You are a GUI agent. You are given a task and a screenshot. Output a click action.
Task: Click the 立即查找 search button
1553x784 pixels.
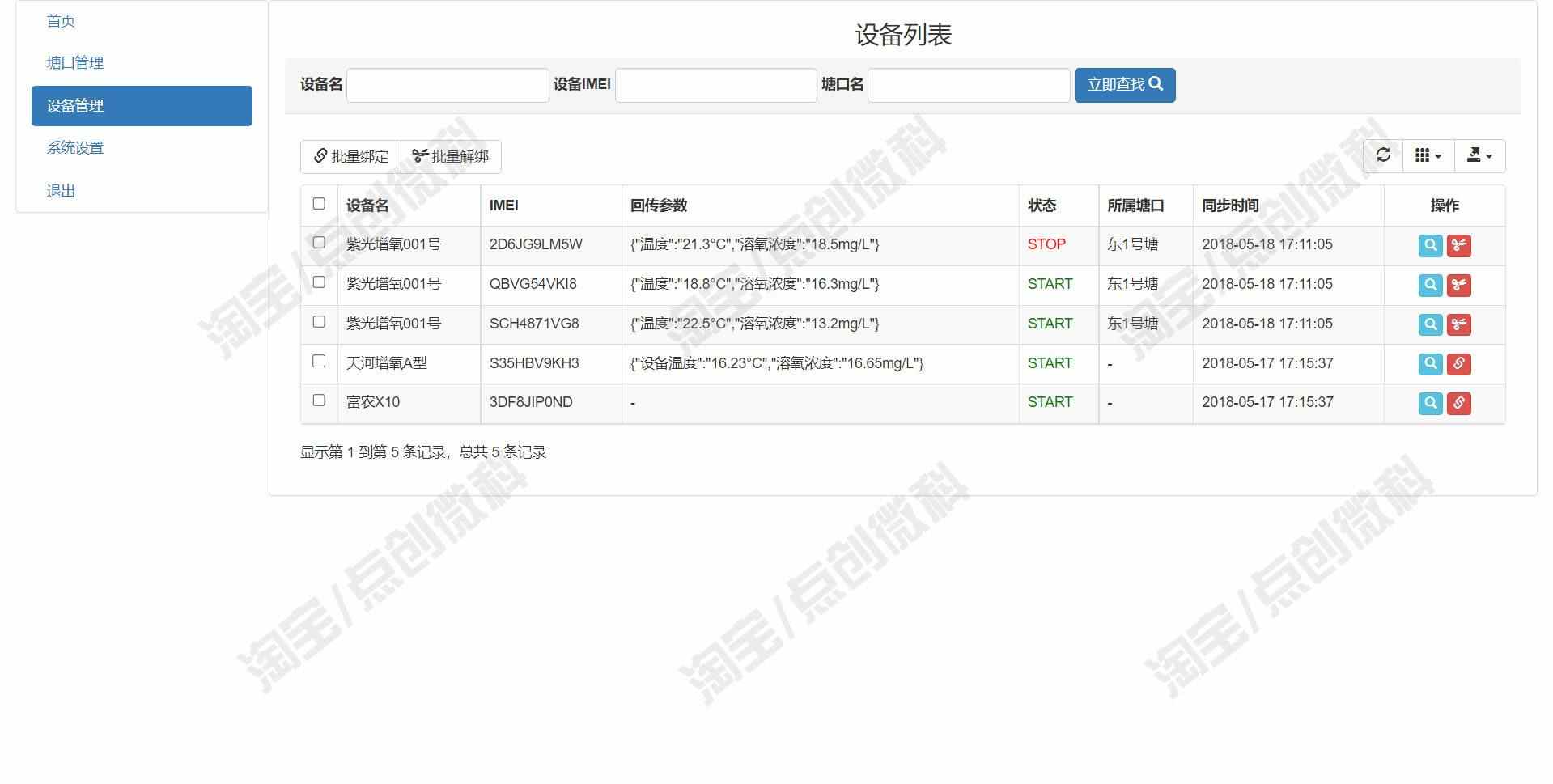pos(1125,85)
